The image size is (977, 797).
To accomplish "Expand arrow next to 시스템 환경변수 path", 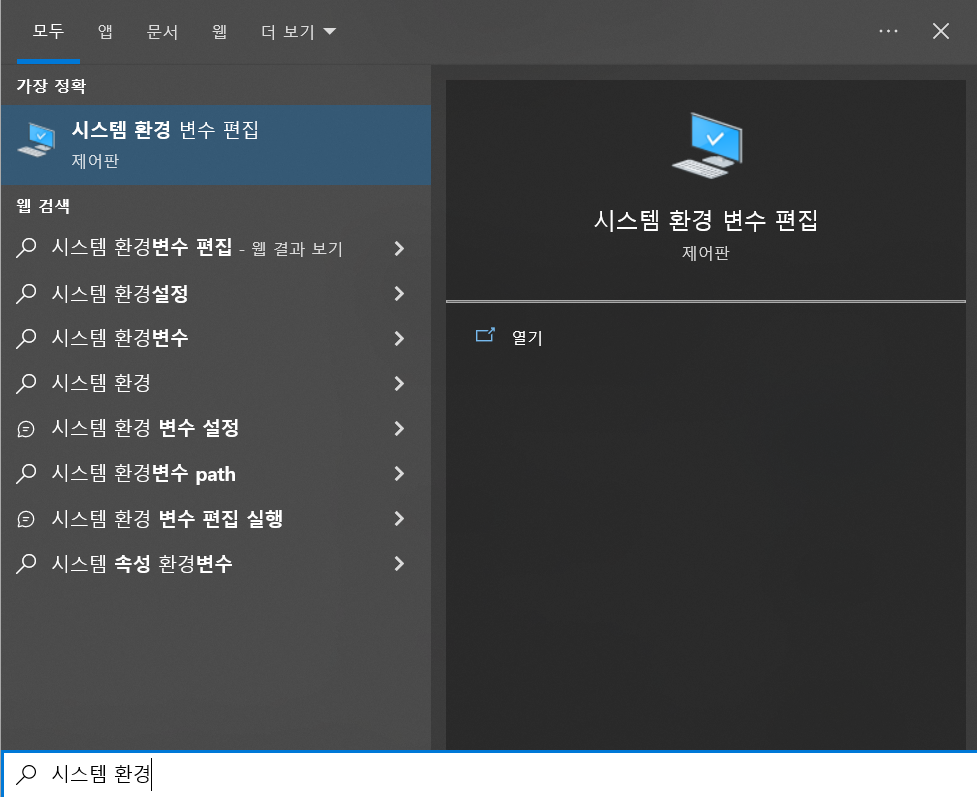I will pyautogui.click(x=399, y=474).
